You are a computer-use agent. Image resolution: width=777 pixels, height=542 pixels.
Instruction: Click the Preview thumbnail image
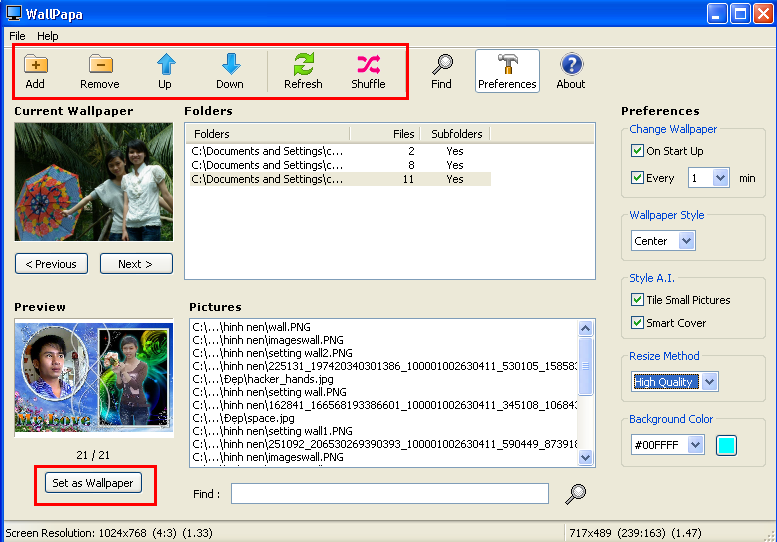coord(94,378)
